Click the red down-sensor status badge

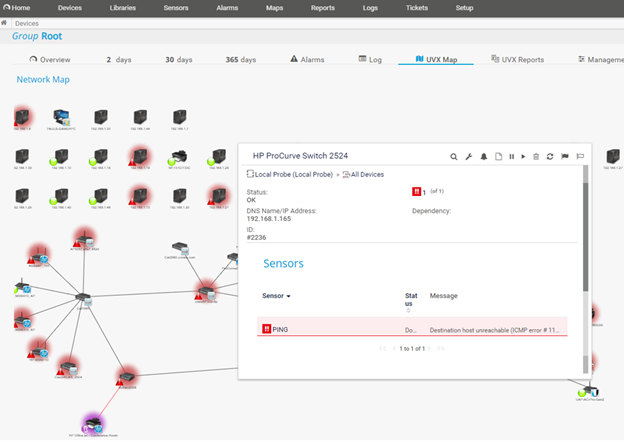417,191
